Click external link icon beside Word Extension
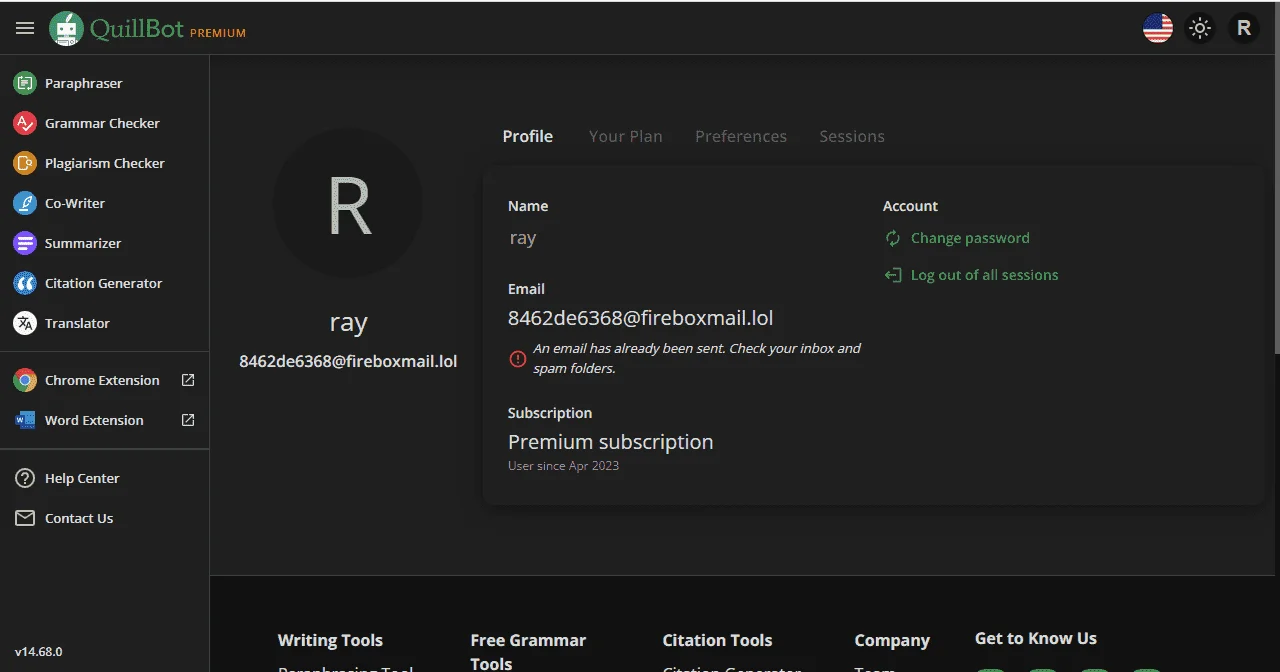Viewport: 1280px width, 672px height. click(x=187, y=420)
